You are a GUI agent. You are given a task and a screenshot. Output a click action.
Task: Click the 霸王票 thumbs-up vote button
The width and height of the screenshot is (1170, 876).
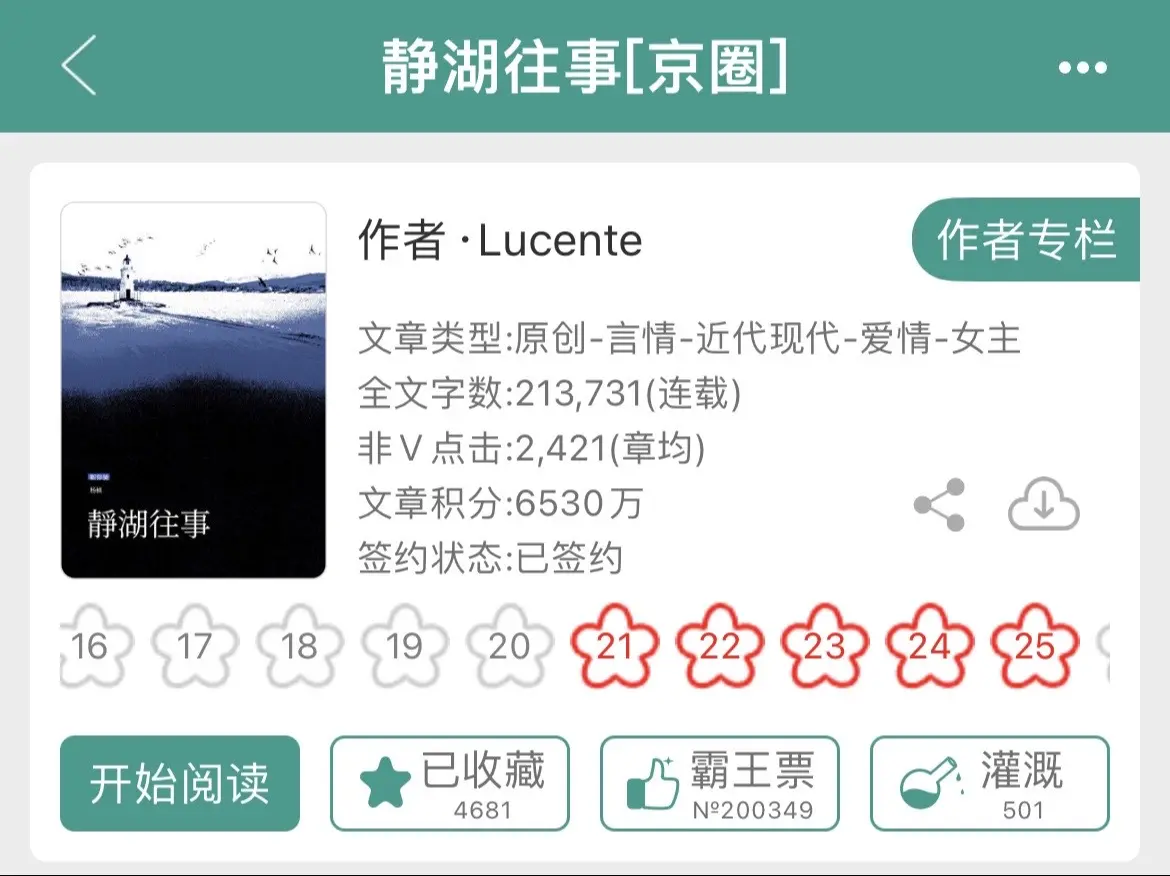[720, 783]
